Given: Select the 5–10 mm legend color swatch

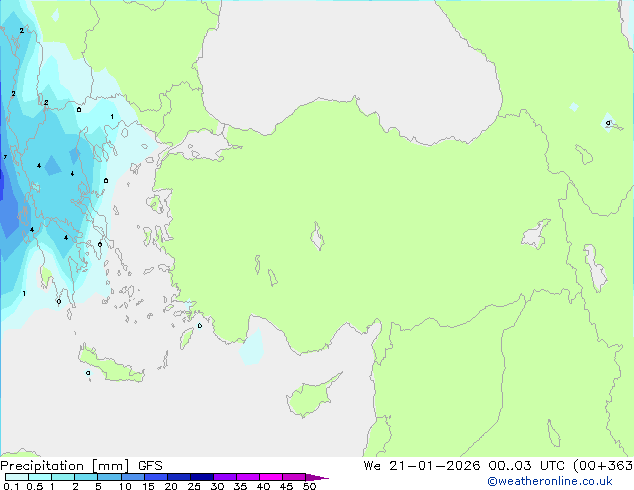Looking at the screenshot, I should point(110,477).
